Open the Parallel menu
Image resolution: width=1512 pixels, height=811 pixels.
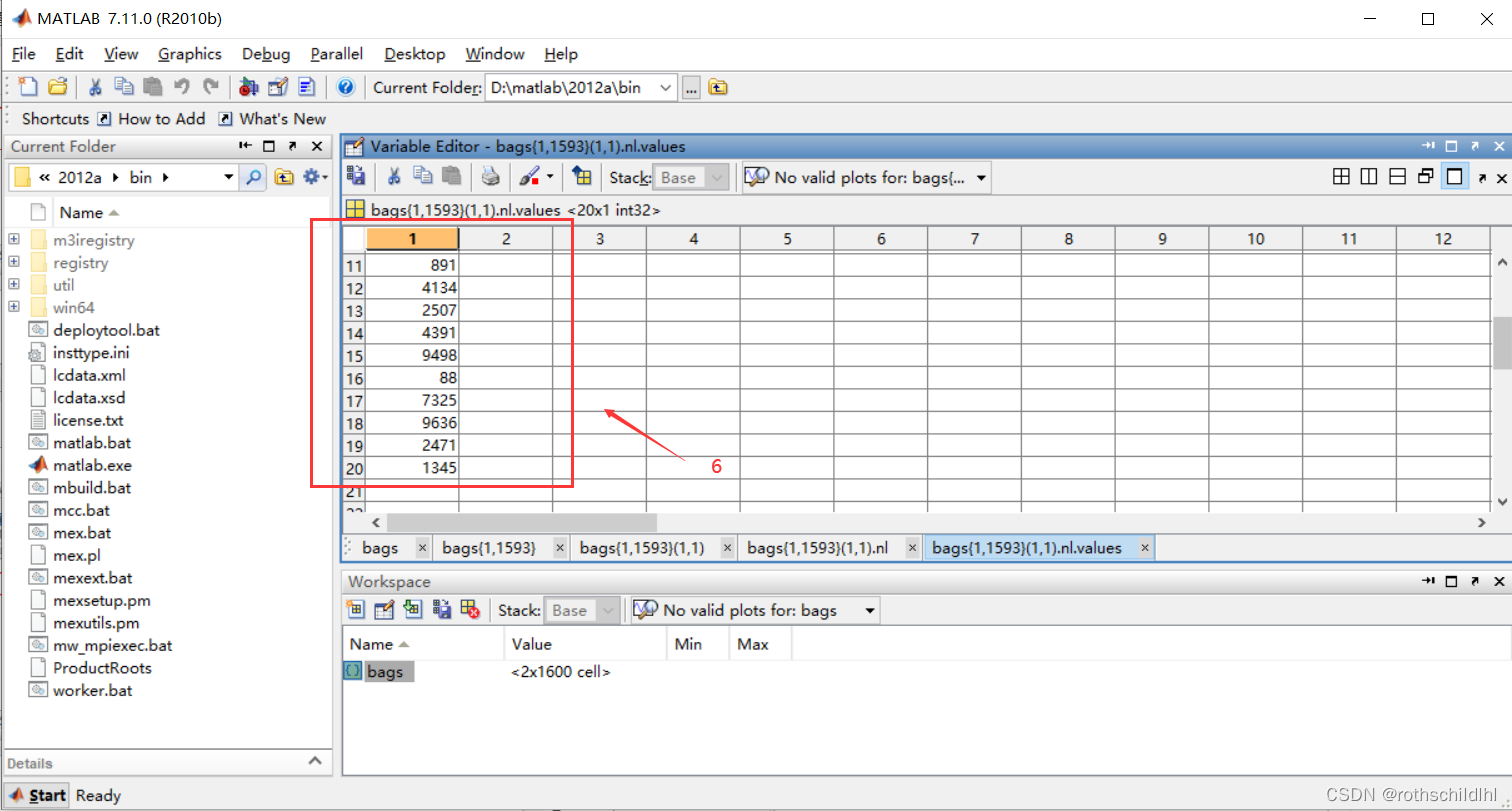337,54
